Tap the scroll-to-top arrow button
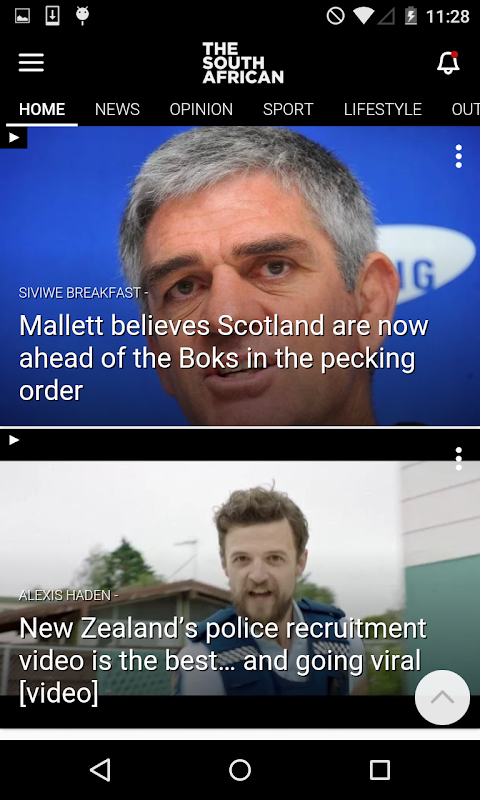Image resolution: width=480 pixels, height=800 pixels. click(x=442, y=697)
